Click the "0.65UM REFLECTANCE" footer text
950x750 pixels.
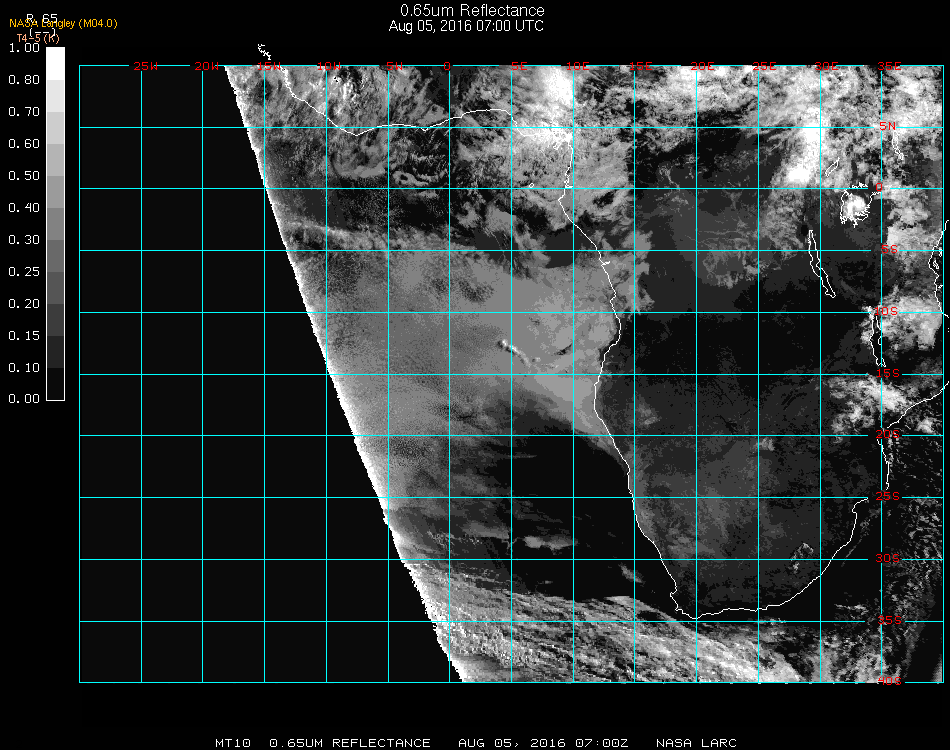click(350, 743)
